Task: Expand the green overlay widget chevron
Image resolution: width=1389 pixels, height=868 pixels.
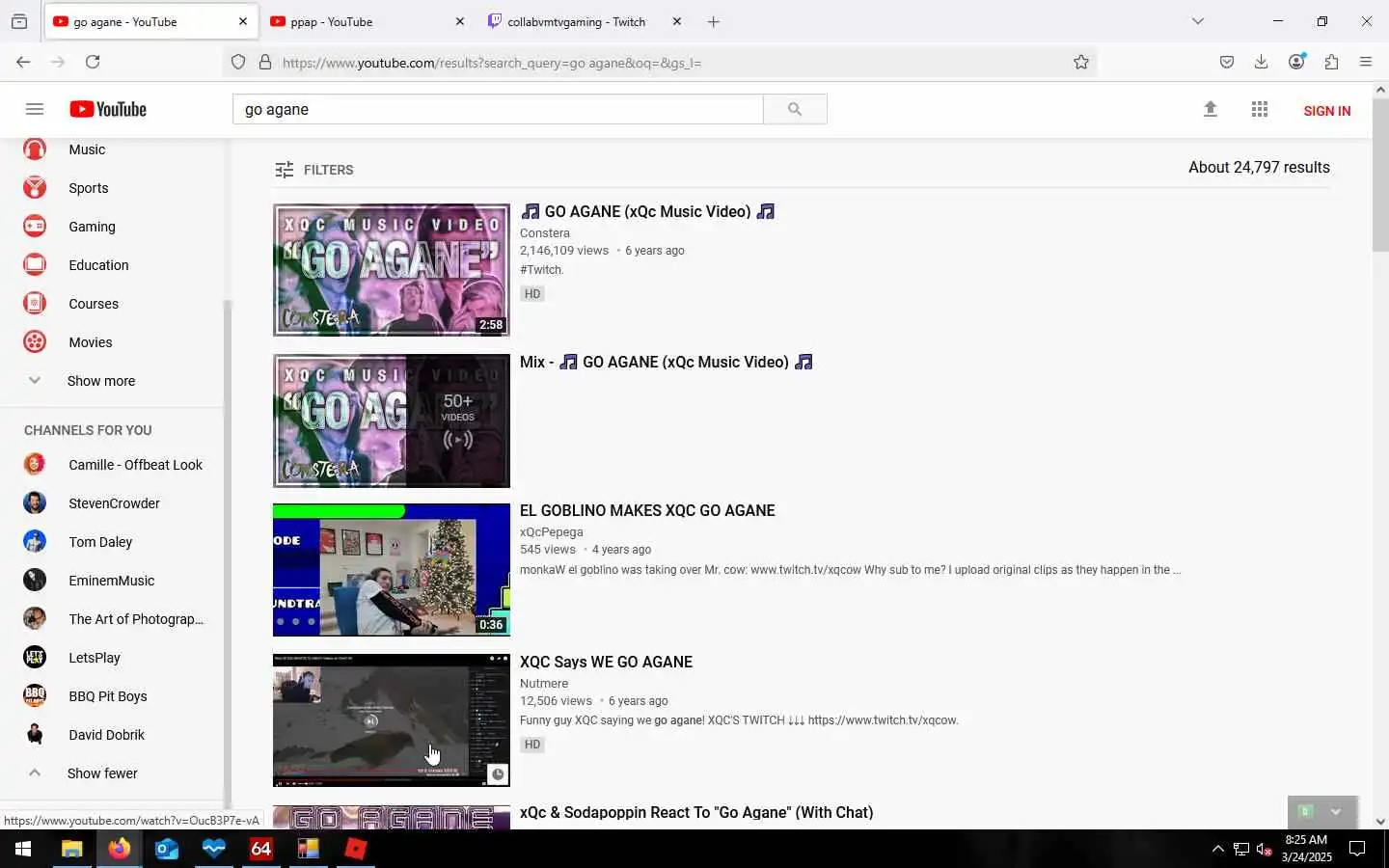Action: pos(1336,811)
